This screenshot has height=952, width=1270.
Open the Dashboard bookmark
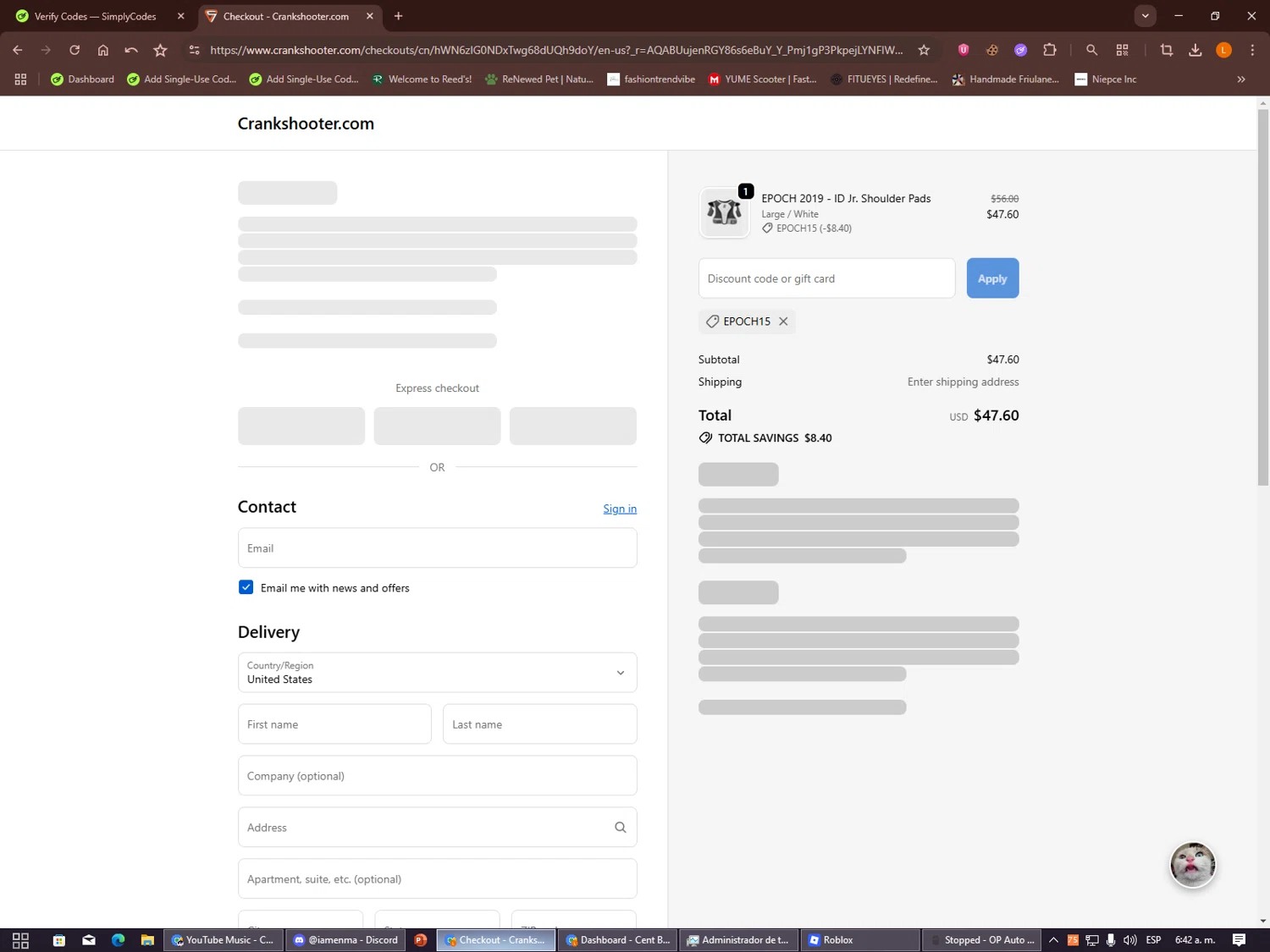[x=82, y=80]
